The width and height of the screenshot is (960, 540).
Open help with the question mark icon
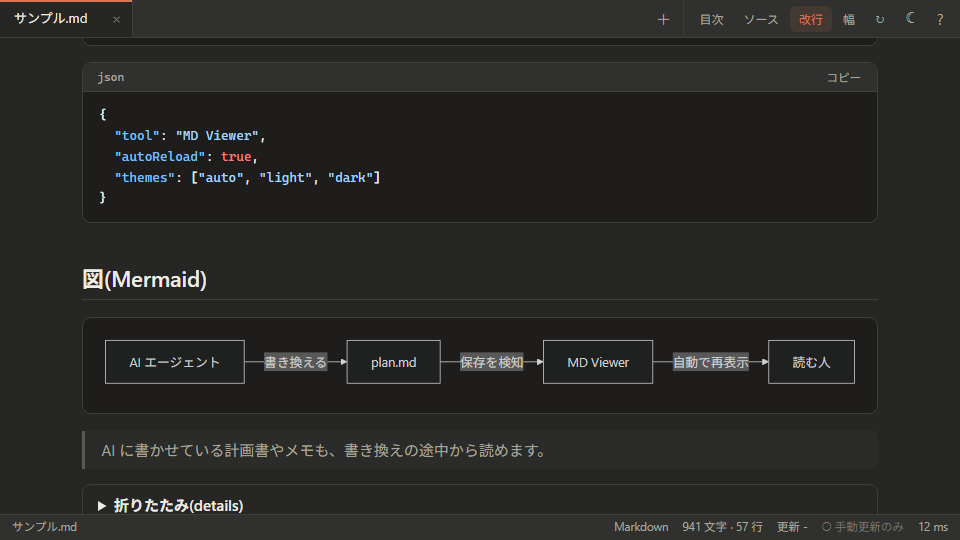940,20
